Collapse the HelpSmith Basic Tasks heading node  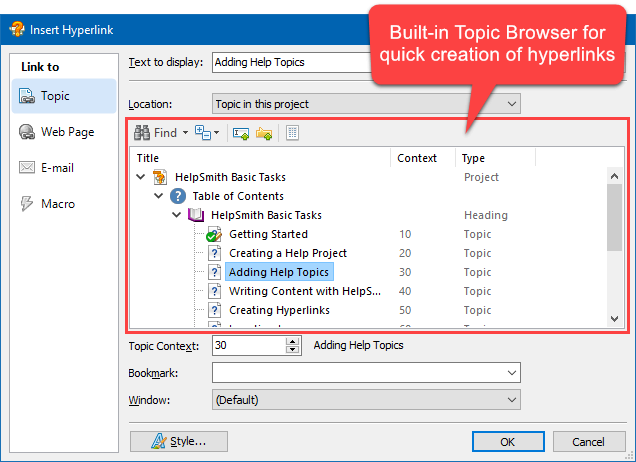[x=176, y=215]
